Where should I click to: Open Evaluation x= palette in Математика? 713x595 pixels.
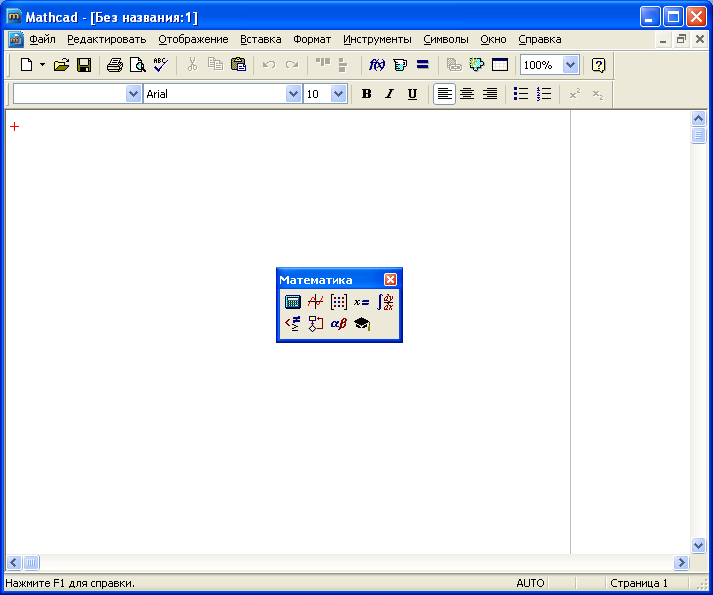[362, 302]
